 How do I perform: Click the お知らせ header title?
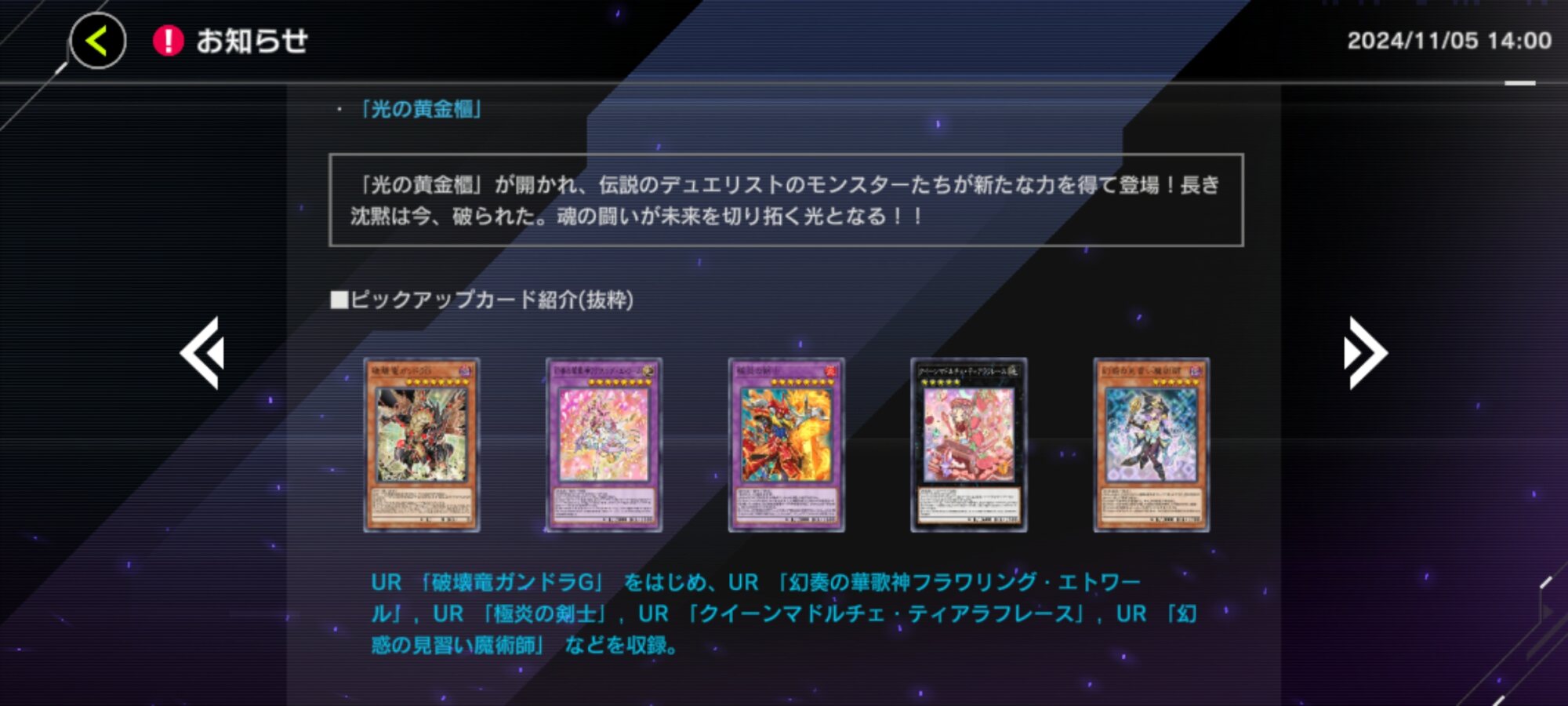(x=252, y=41)
